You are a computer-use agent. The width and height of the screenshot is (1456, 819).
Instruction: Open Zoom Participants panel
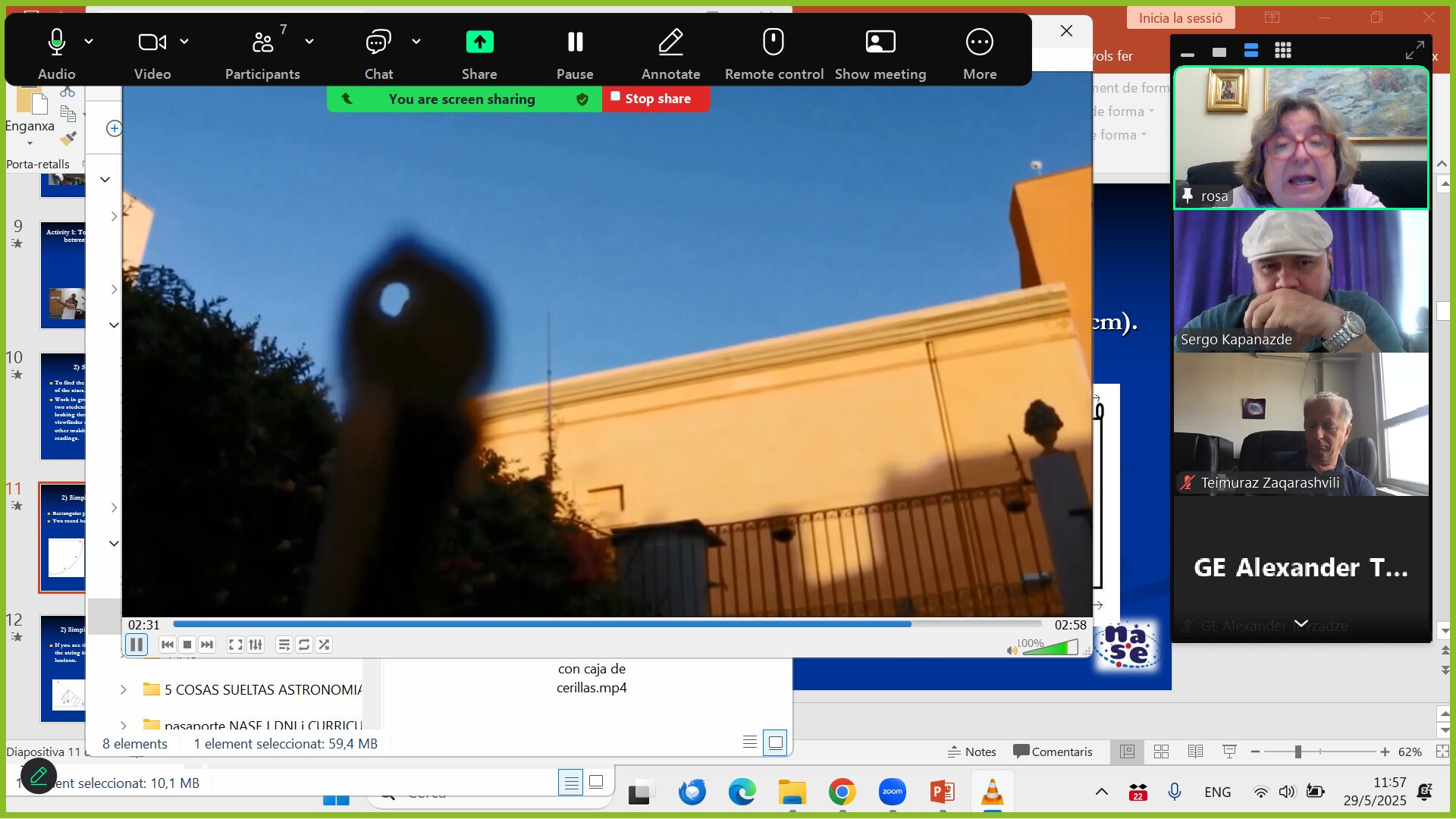click(x=262, y=52)
